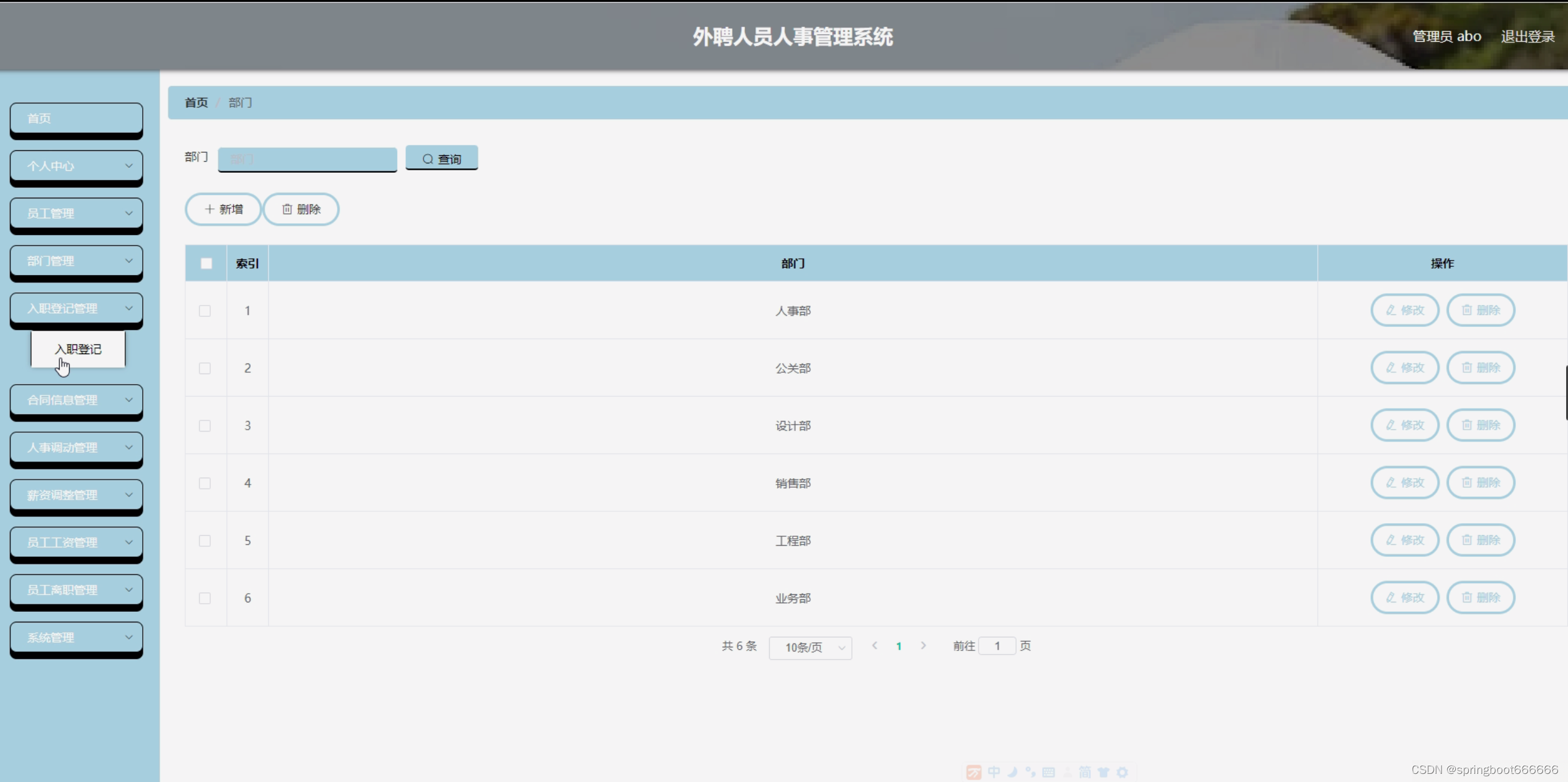Check the checkbox for row 3 设计部
Viewport: 1568px width, 782px height.
pos(205,426)
